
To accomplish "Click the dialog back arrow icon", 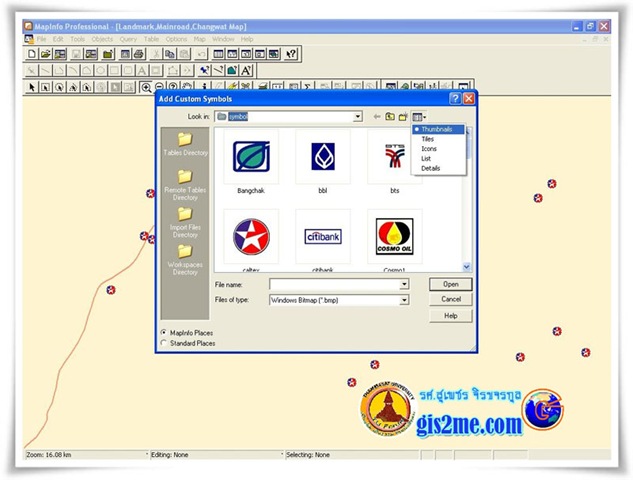I will 377,117.
